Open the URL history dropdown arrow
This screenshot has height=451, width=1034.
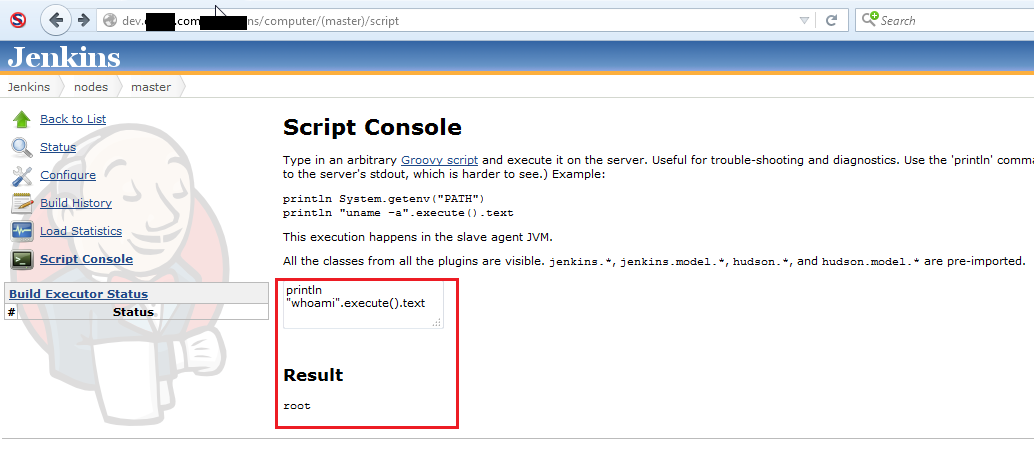click(x=805, y=20)
